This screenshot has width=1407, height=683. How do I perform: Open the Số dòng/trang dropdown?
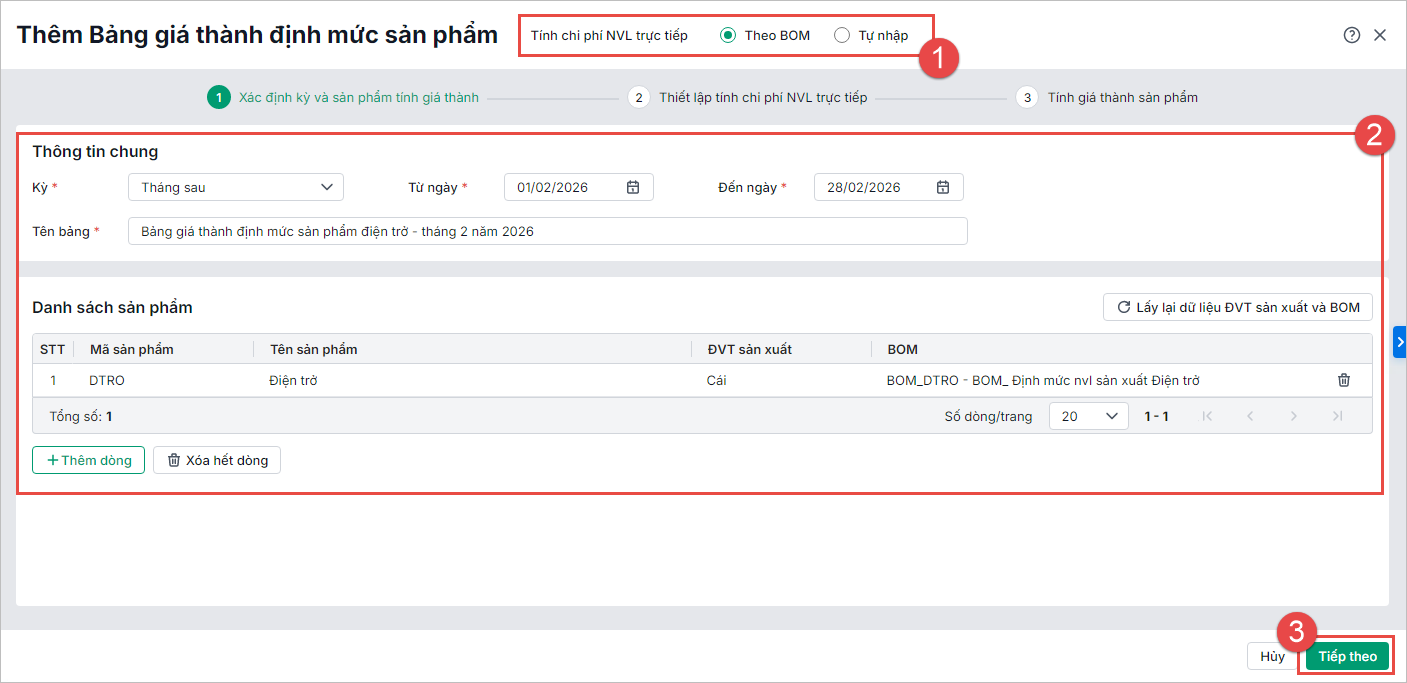1089,416
